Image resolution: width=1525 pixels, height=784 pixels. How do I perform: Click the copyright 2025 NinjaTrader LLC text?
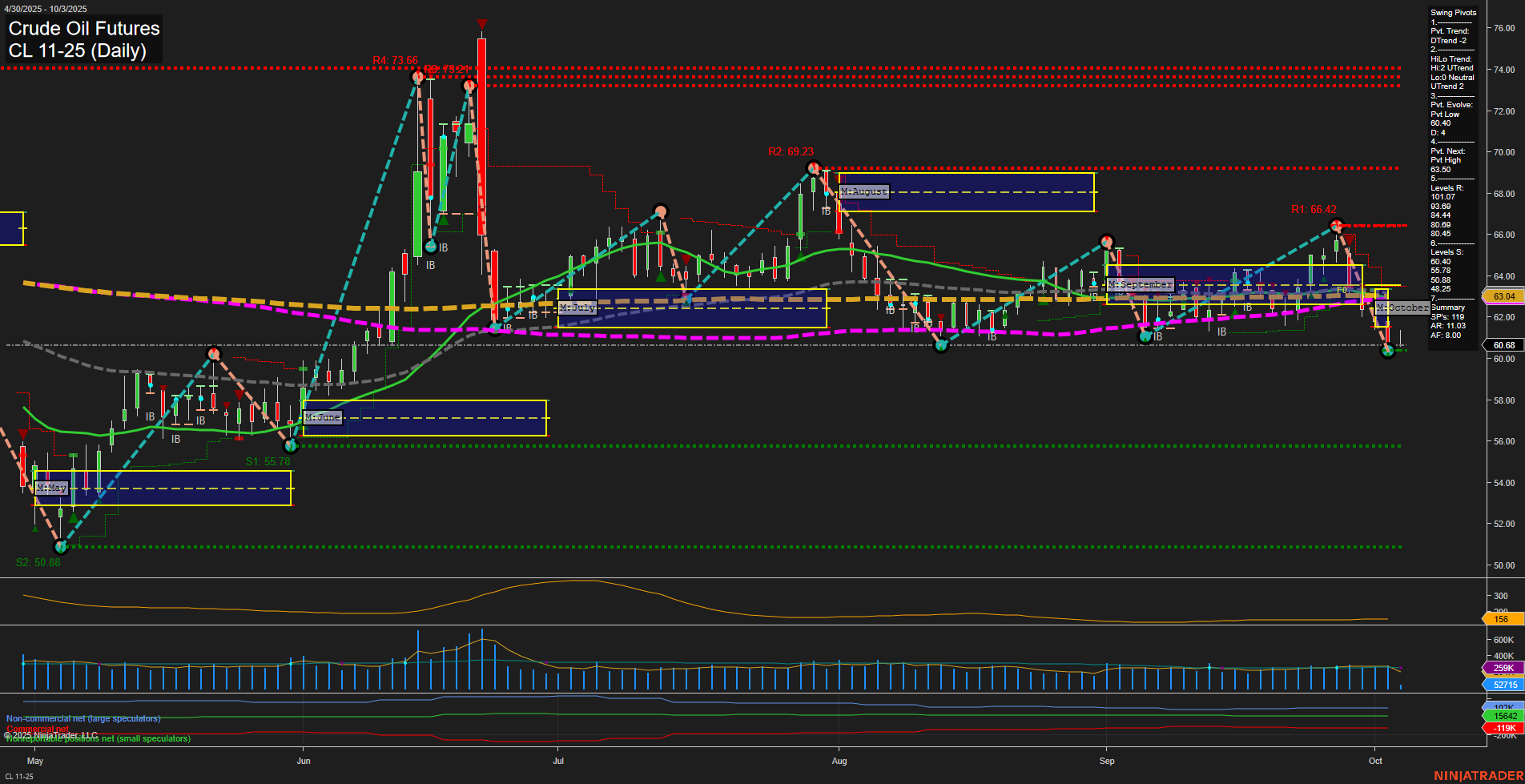click(x=50, y=734)
